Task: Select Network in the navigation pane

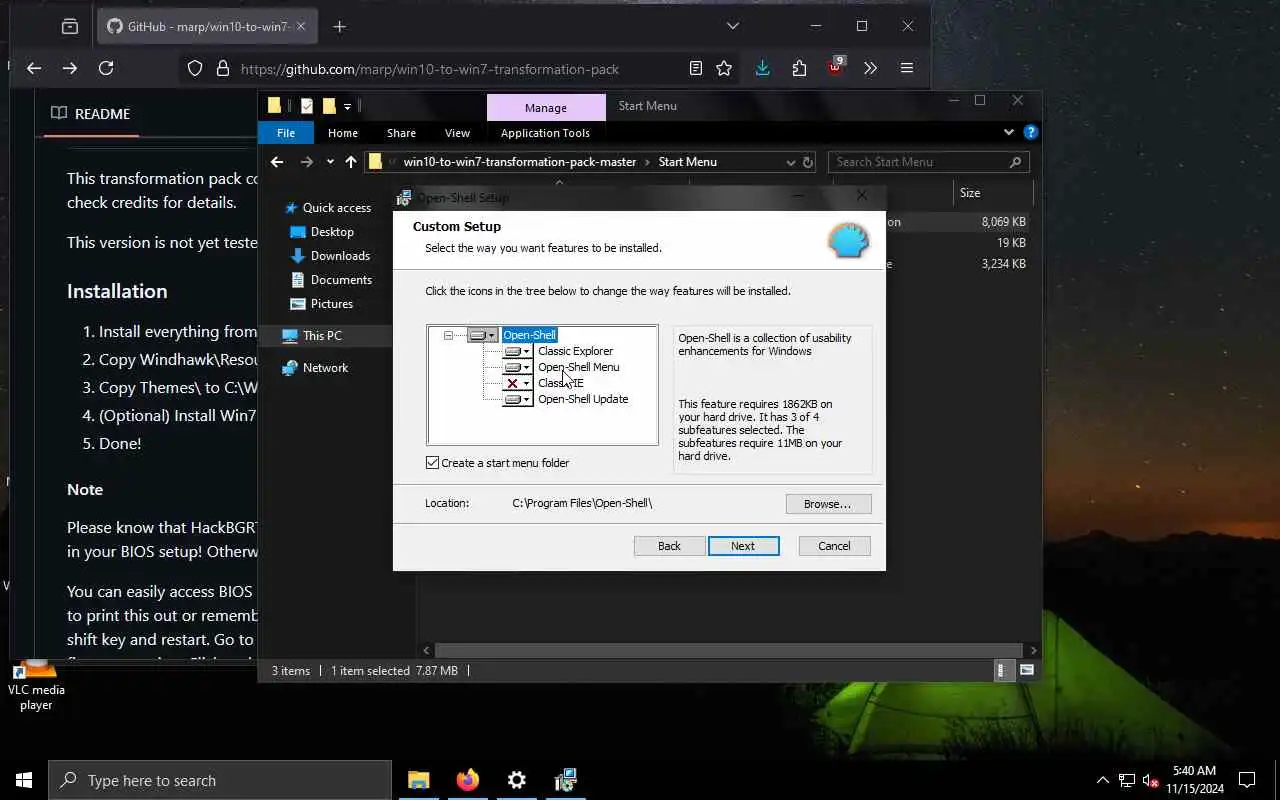Action: pyautogui.click(x=315, y=368)
